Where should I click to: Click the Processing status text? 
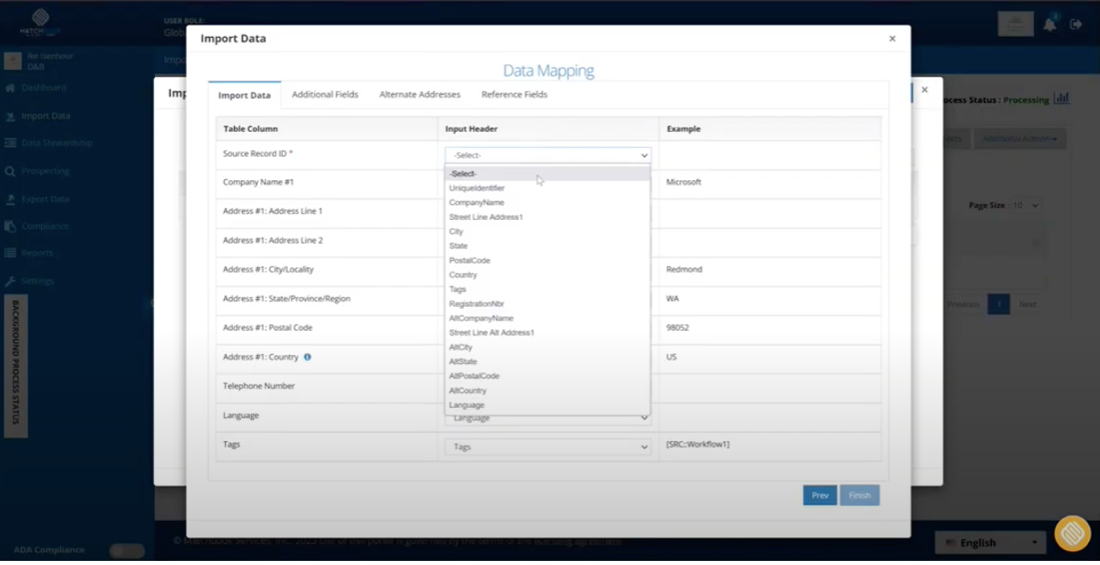pyautogui.click(x=1026, y=100)
